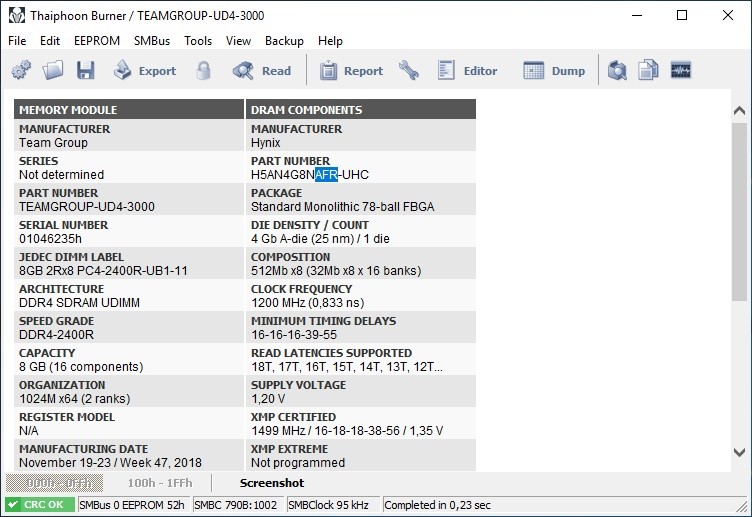Click the MEMORY MODULE column header
The height and width of the screenshot is (517, 752).
pyautogui.click(x=129, y=109)
